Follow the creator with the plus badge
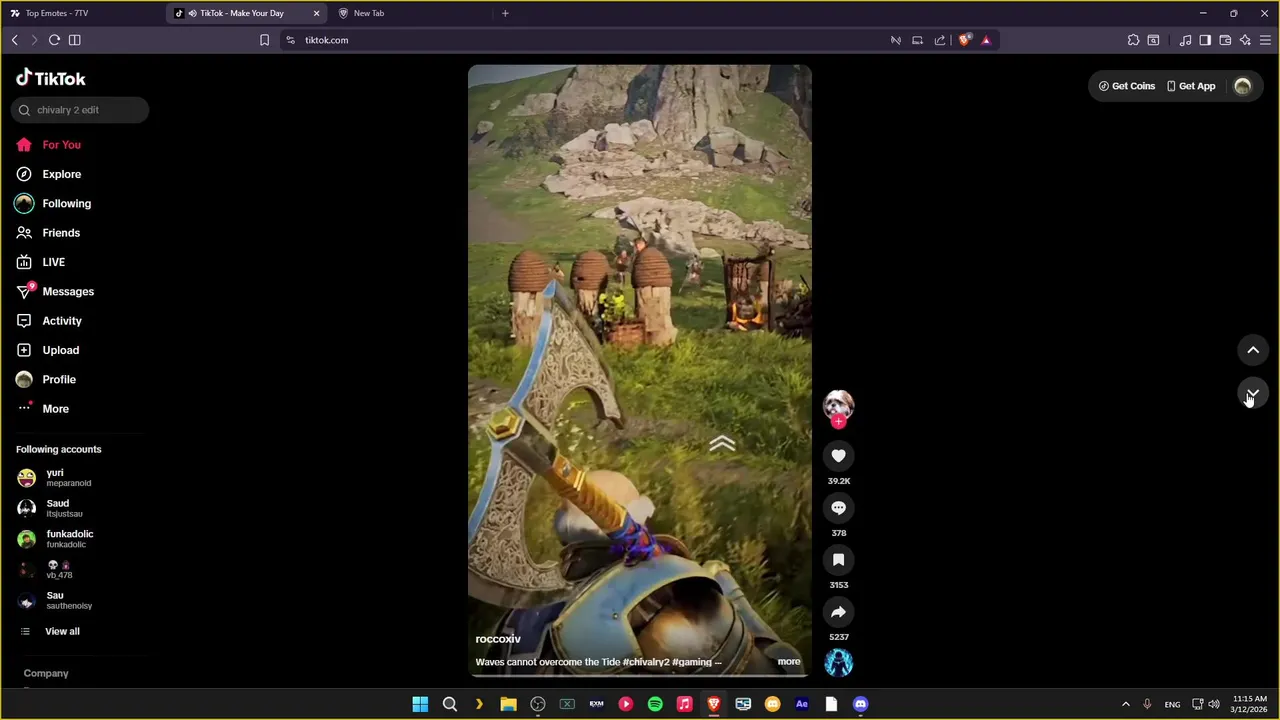 838,422
